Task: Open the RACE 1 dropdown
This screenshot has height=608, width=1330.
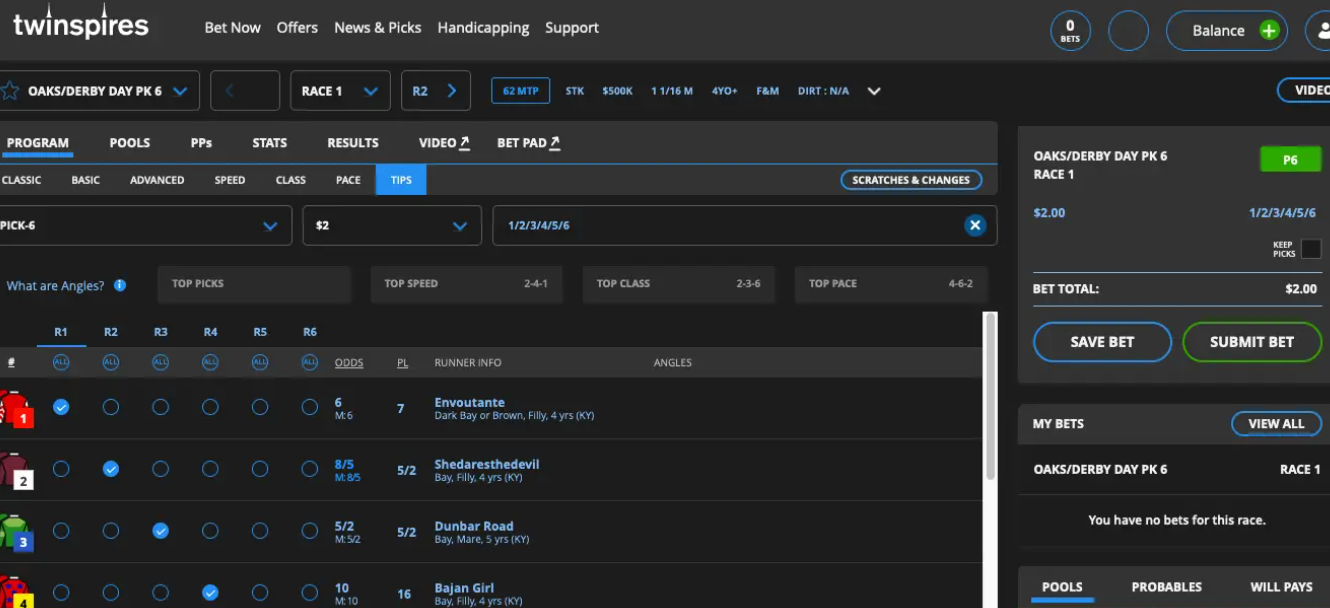Action: tap(340, 91)
